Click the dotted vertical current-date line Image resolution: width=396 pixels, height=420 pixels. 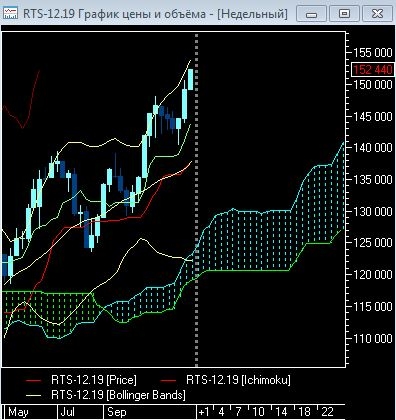[196, 200]
